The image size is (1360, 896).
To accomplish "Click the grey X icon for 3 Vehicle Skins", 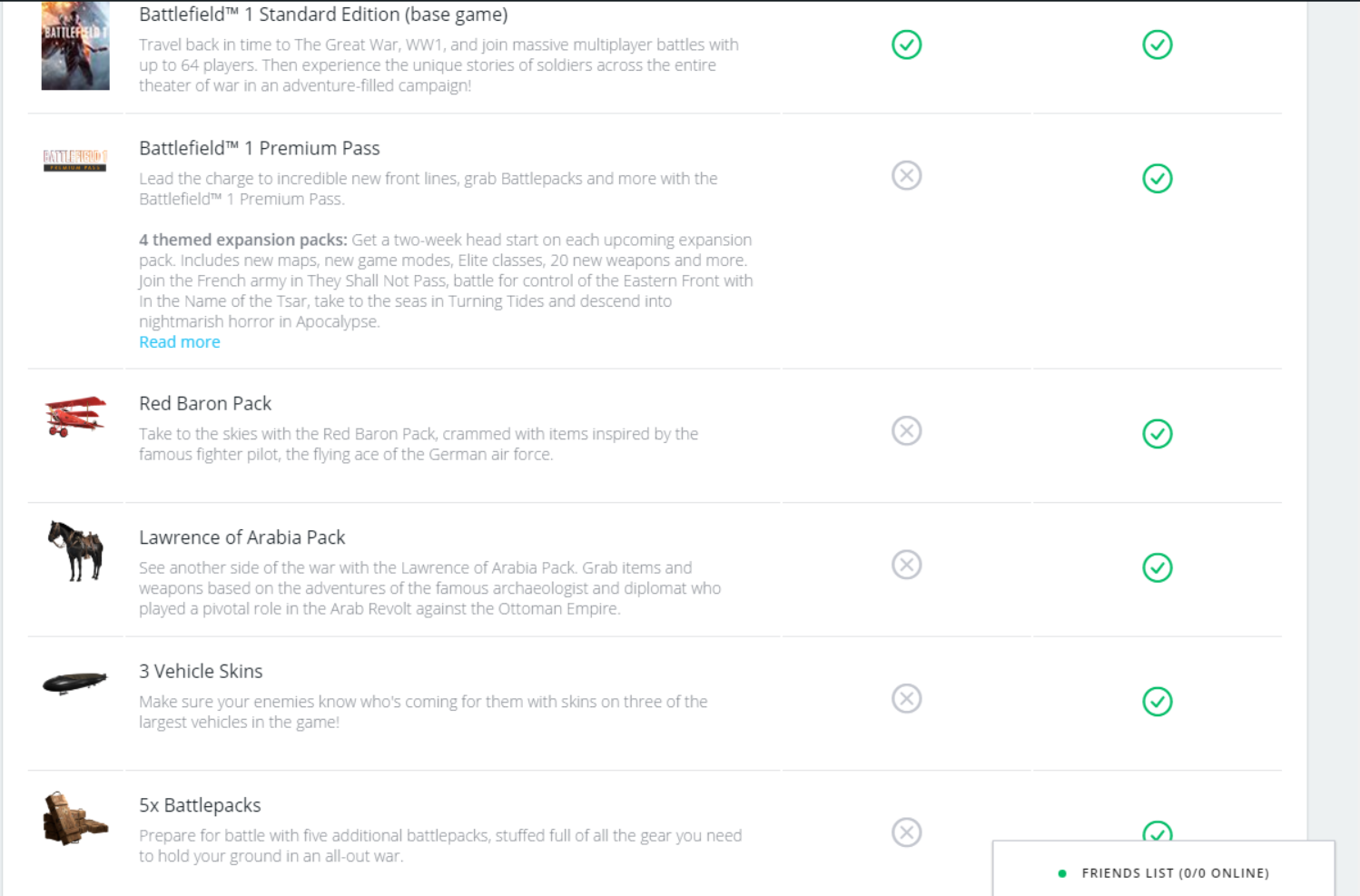I will (x=906, y=698).
